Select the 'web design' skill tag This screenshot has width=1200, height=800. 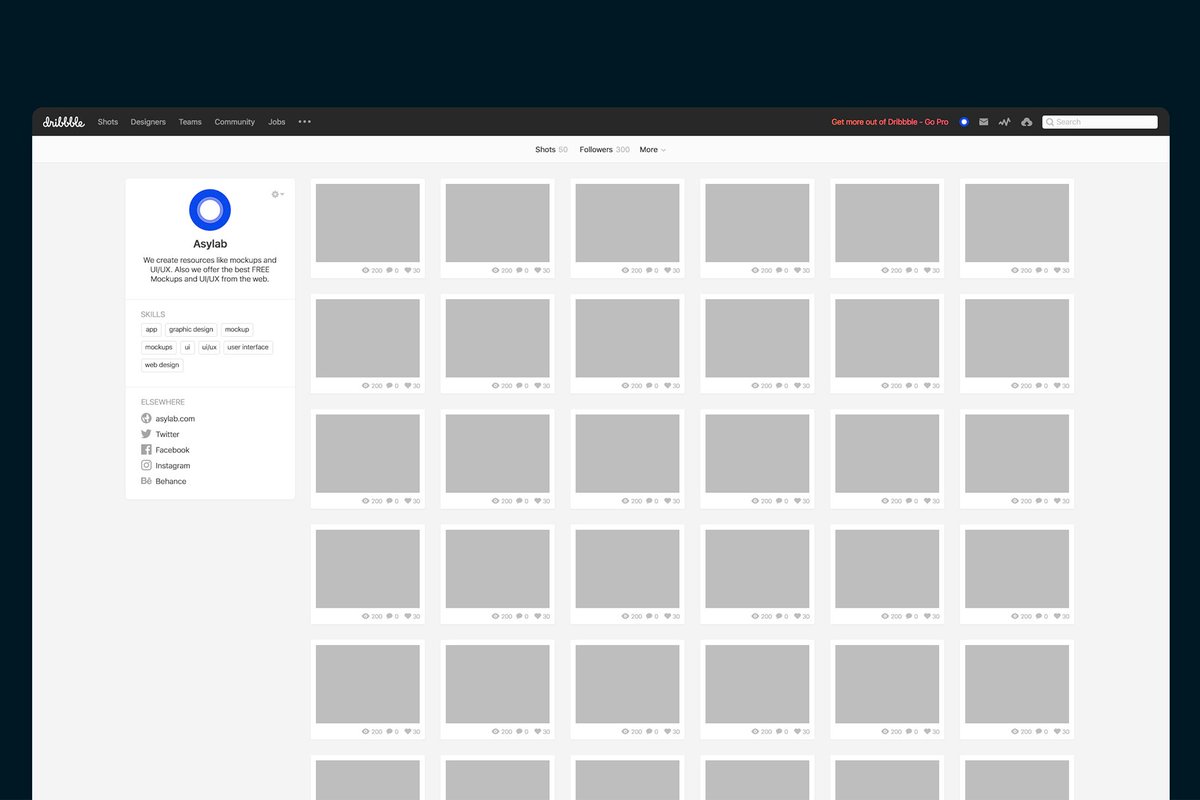pos(162,365)
